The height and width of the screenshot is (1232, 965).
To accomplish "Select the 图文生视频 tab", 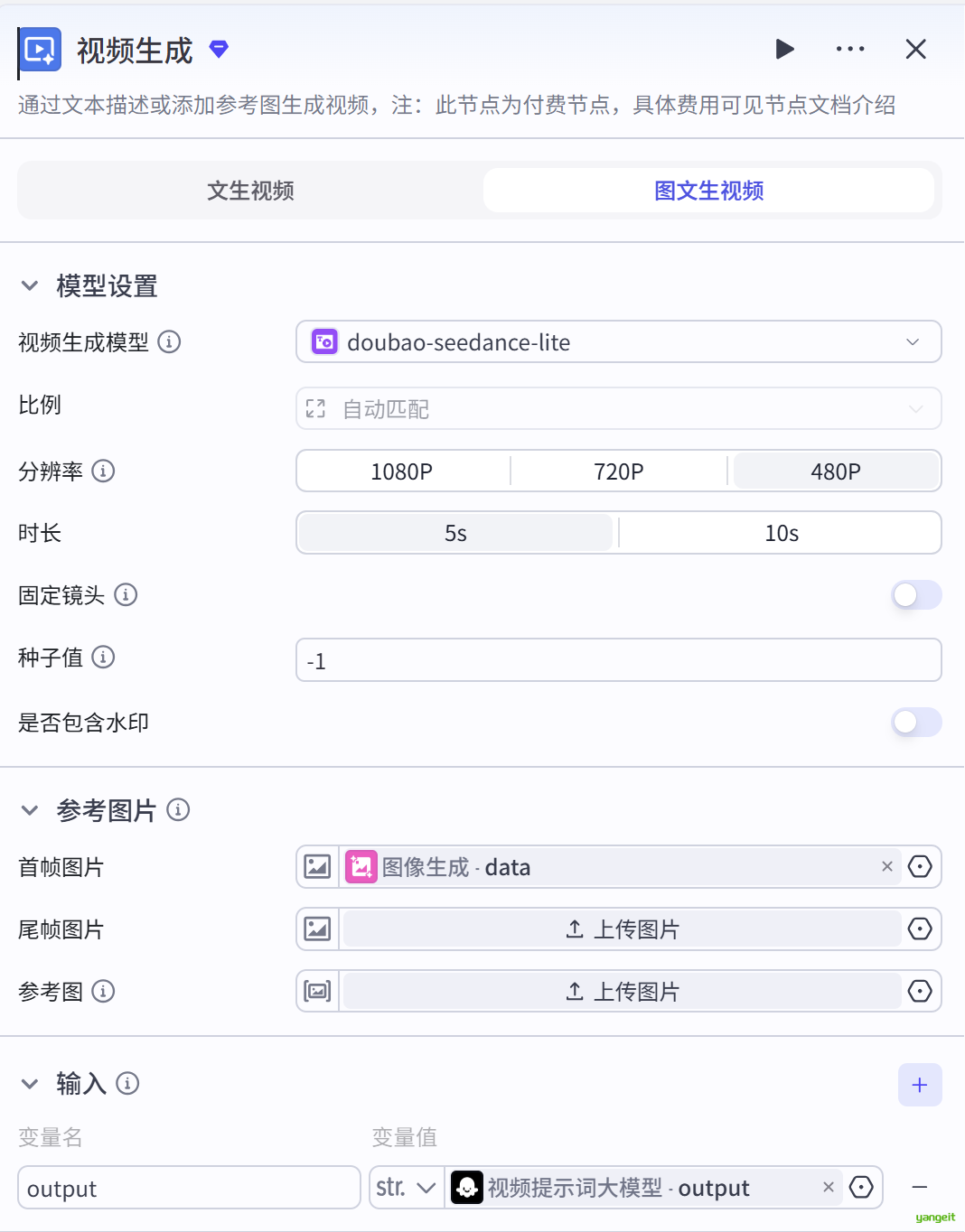I will click(708, 191).
